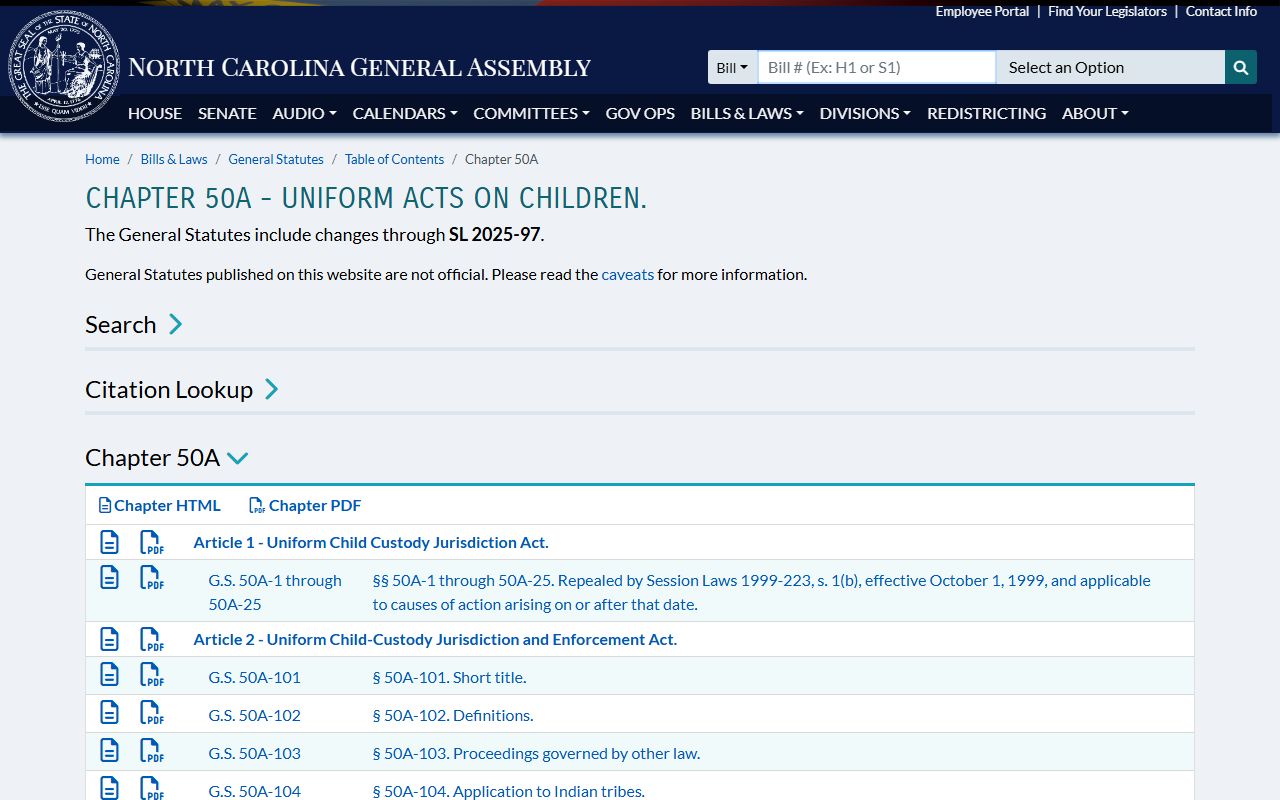Viewport: 1280px width, 800px height.
Task: Open the Contact Info link
Action: click(1221, 11)
